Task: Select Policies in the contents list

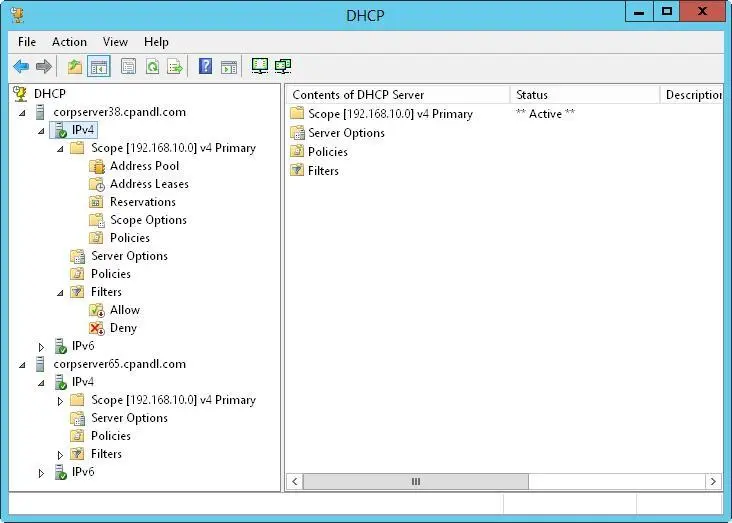Action: tap(328, 152)
